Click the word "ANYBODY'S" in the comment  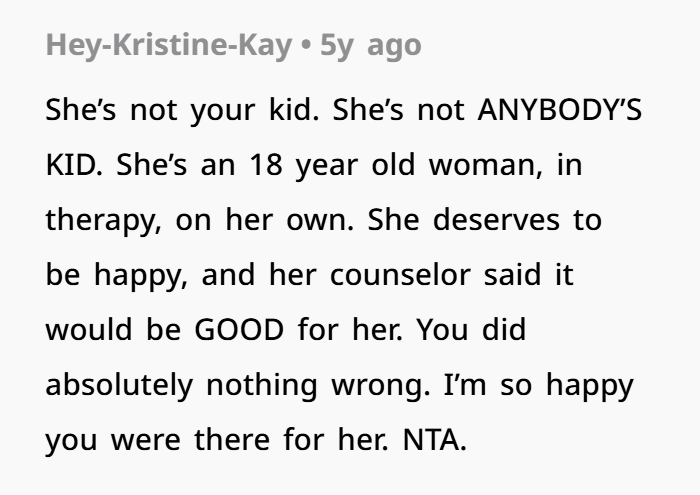click(x=562, y=110)
